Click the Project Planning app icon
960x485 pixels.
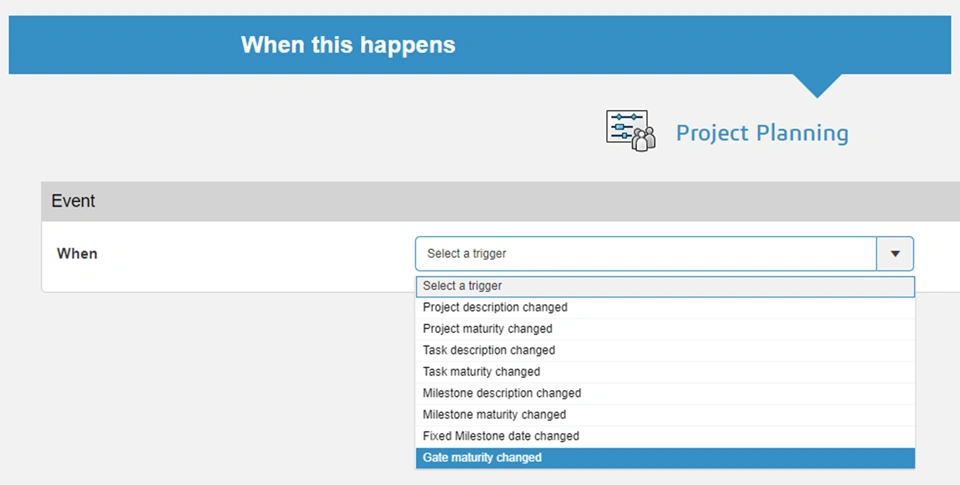631,131
